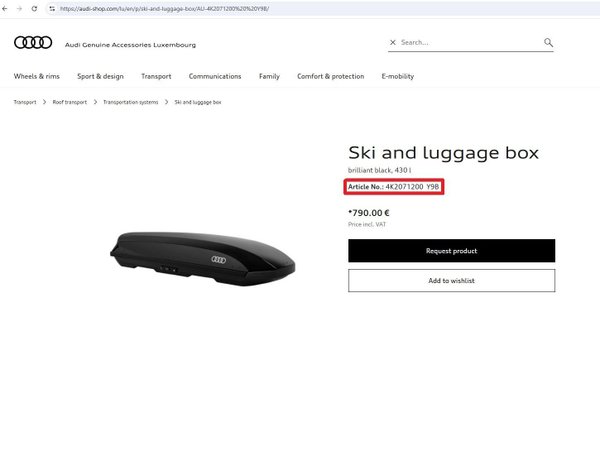The width and height of the screenshot is (600, 456).
Task: Follow the Transportation systems breadcrumb link
Action: (x=130, y=102)
